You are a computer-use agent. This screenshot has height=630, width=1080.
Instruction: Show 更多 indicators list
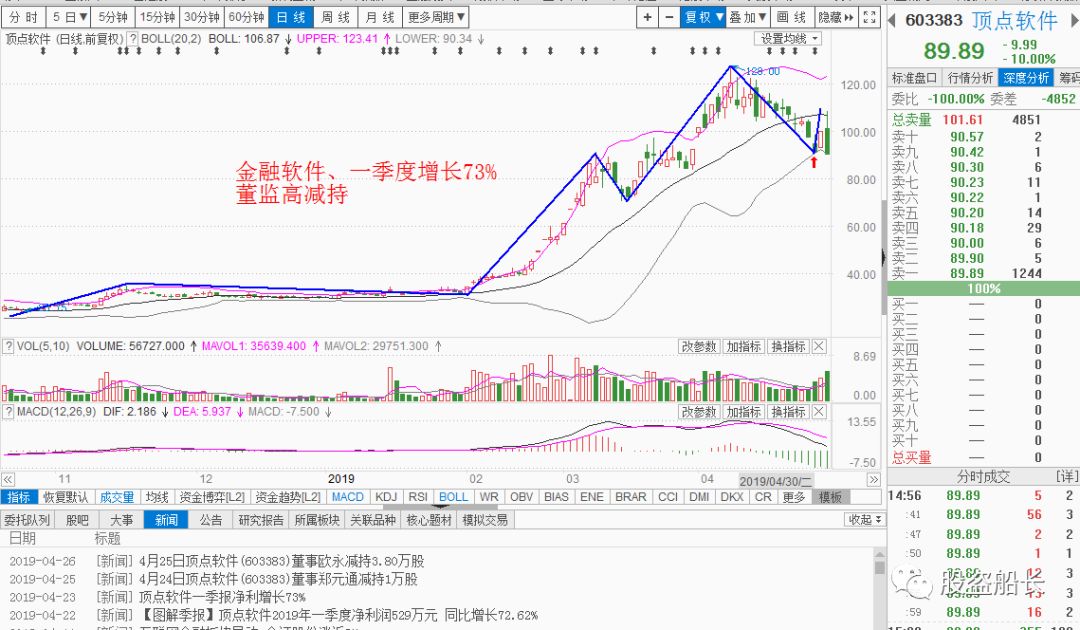793,497
